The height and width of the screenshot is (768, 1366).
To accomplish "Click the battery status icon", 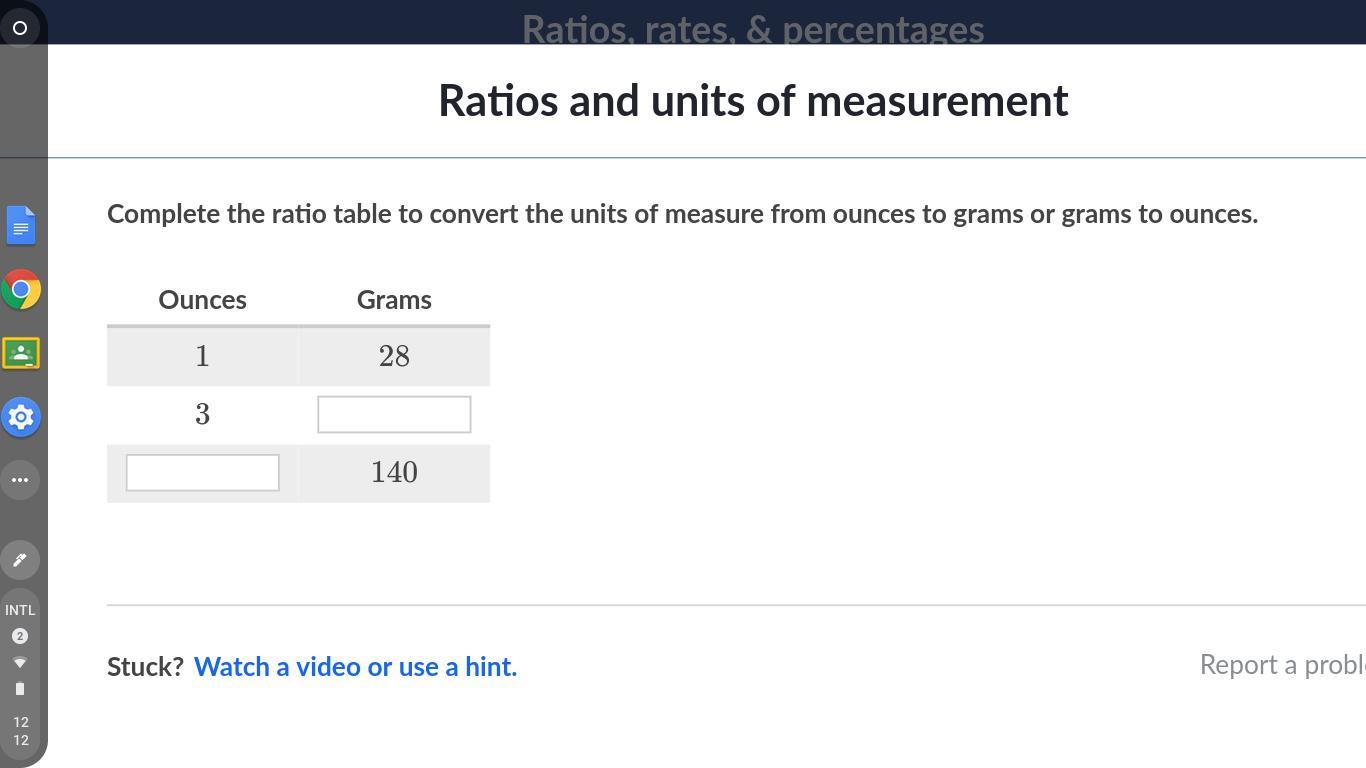I will 20,689.
